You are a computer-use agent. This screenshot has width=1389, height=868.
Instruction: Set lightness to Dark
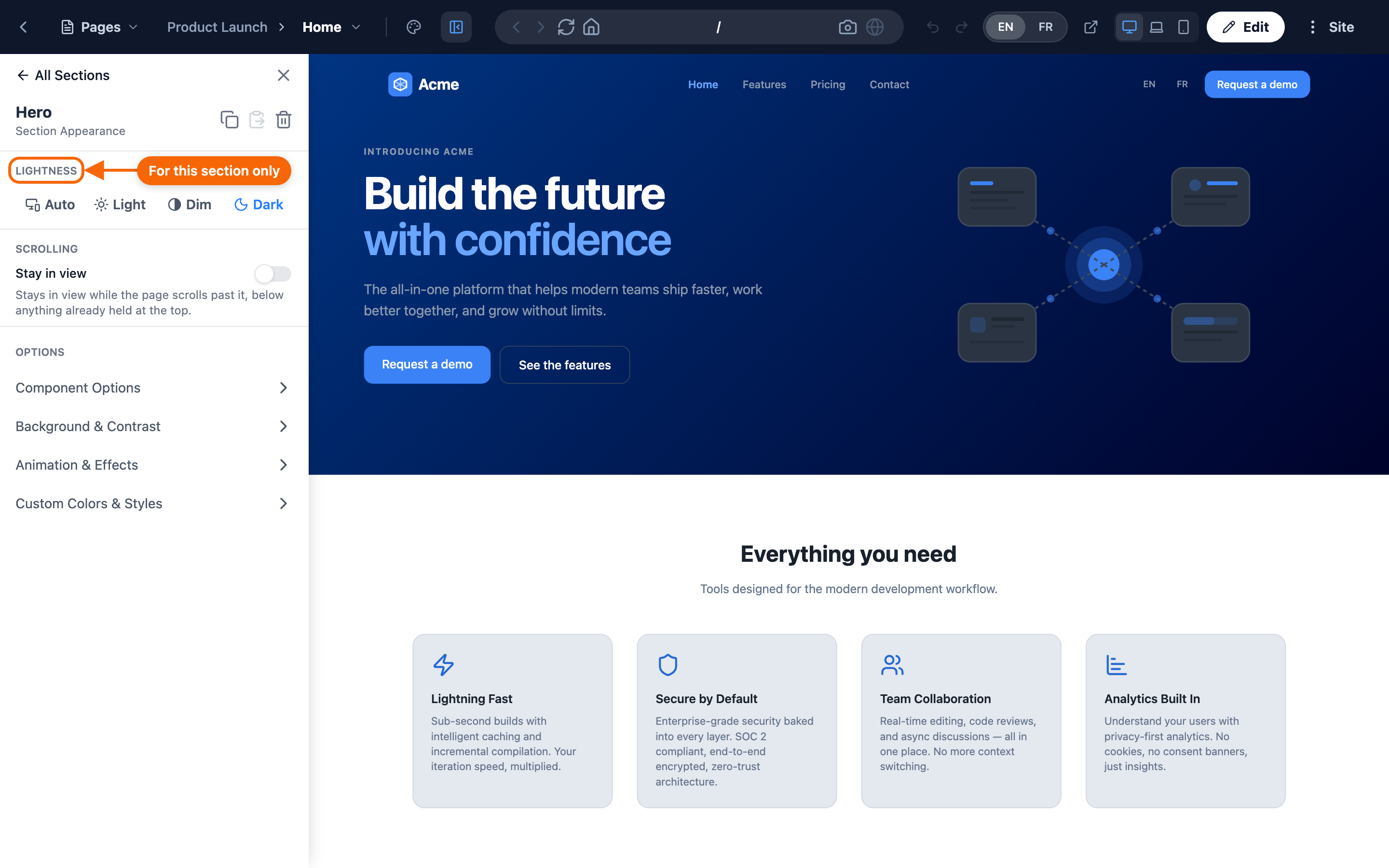coord(259,204)
